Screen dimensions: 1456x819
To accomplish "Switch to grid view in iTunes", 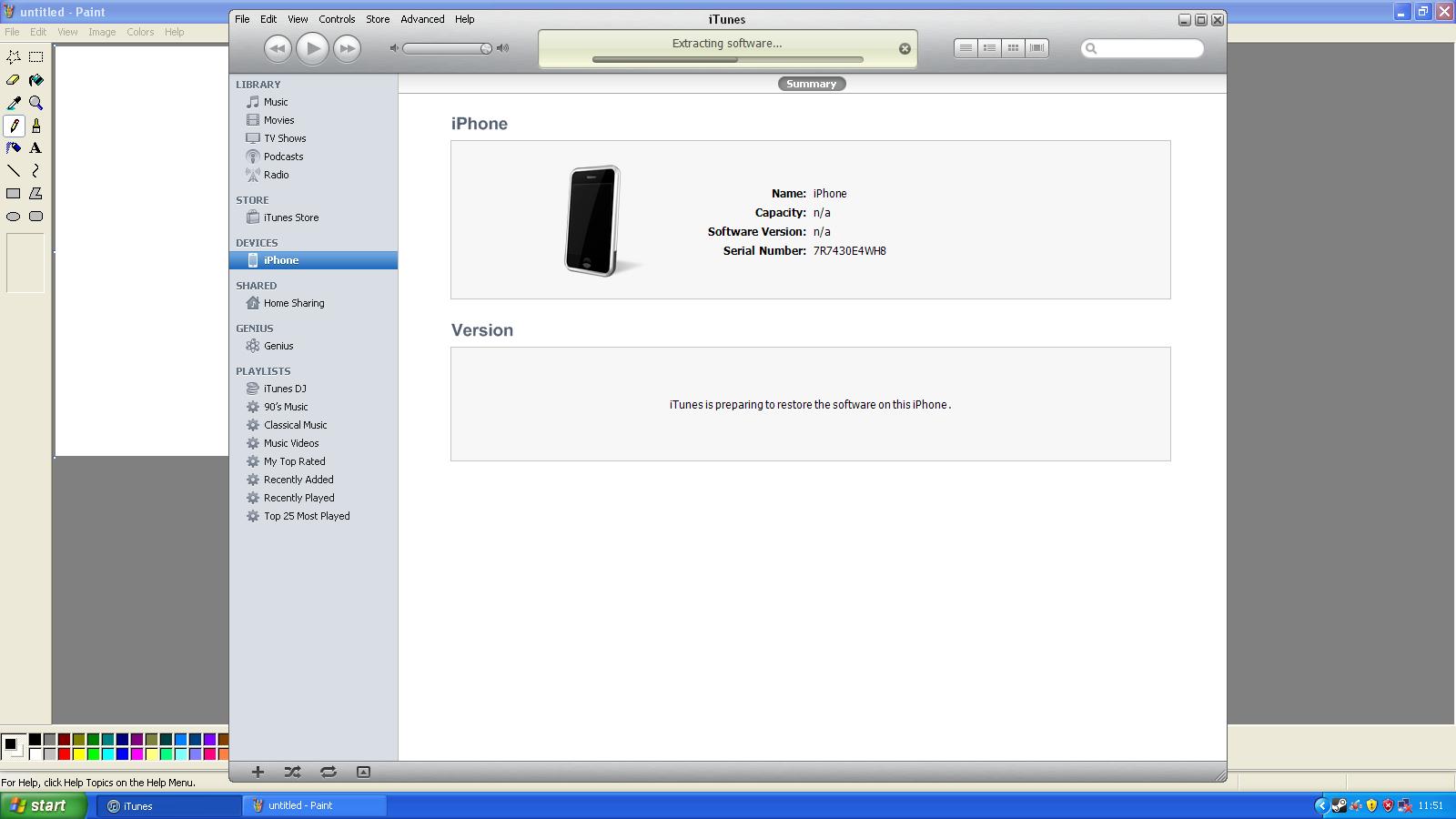I will tap(1013, 48).
